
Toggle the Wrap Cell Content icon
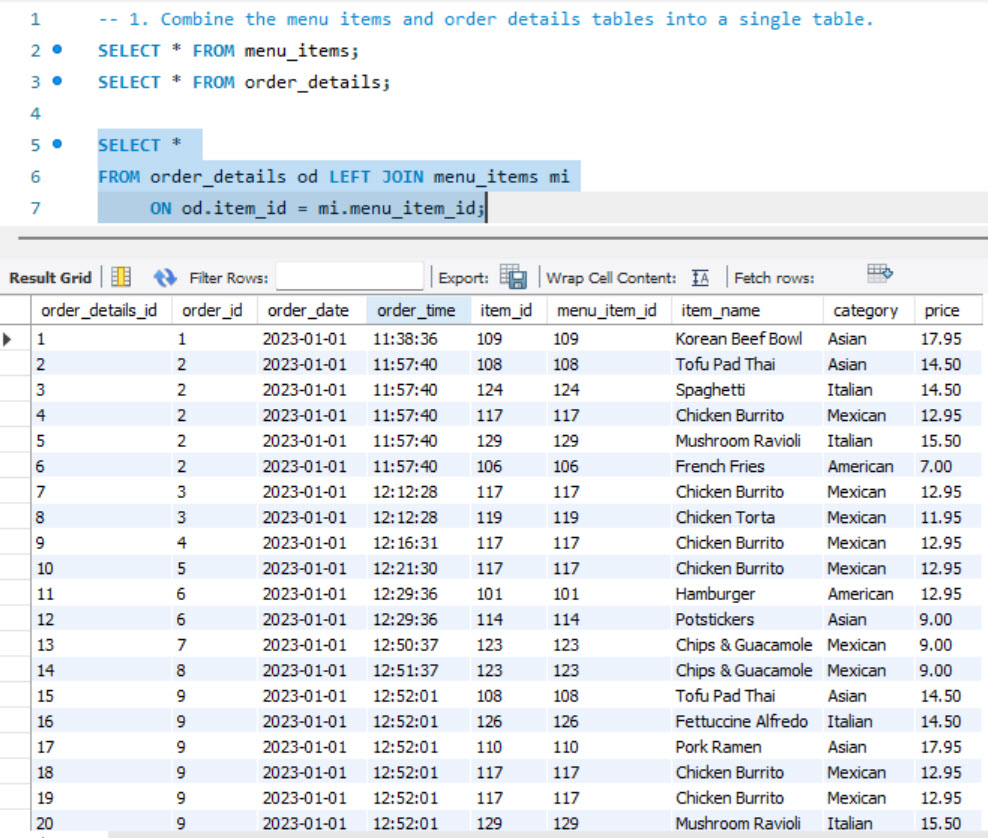click(x=700, y=278)
